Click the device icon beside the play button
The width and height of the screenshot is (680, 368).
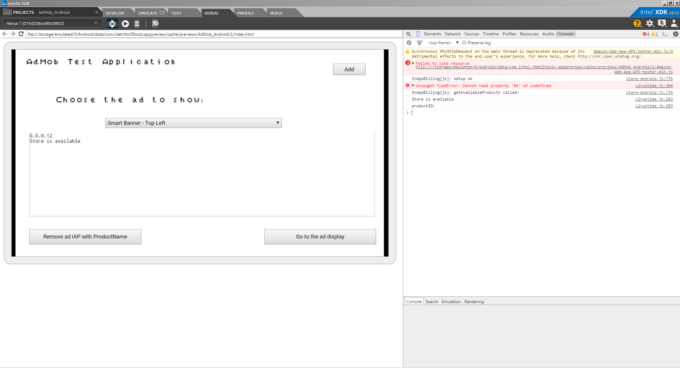click(x=137, y=24)
